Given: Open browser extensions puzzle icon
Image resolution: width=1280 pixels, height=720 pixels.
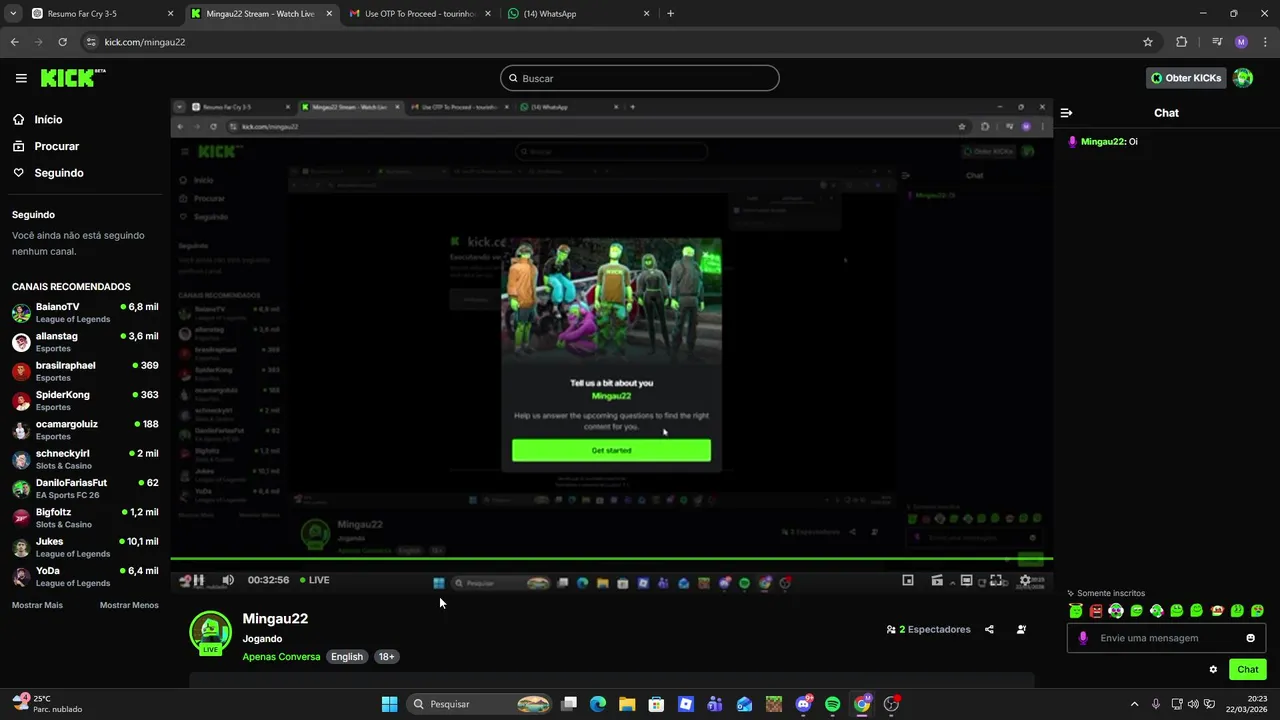Looking at the screenshot, I should pos(1182,42).
